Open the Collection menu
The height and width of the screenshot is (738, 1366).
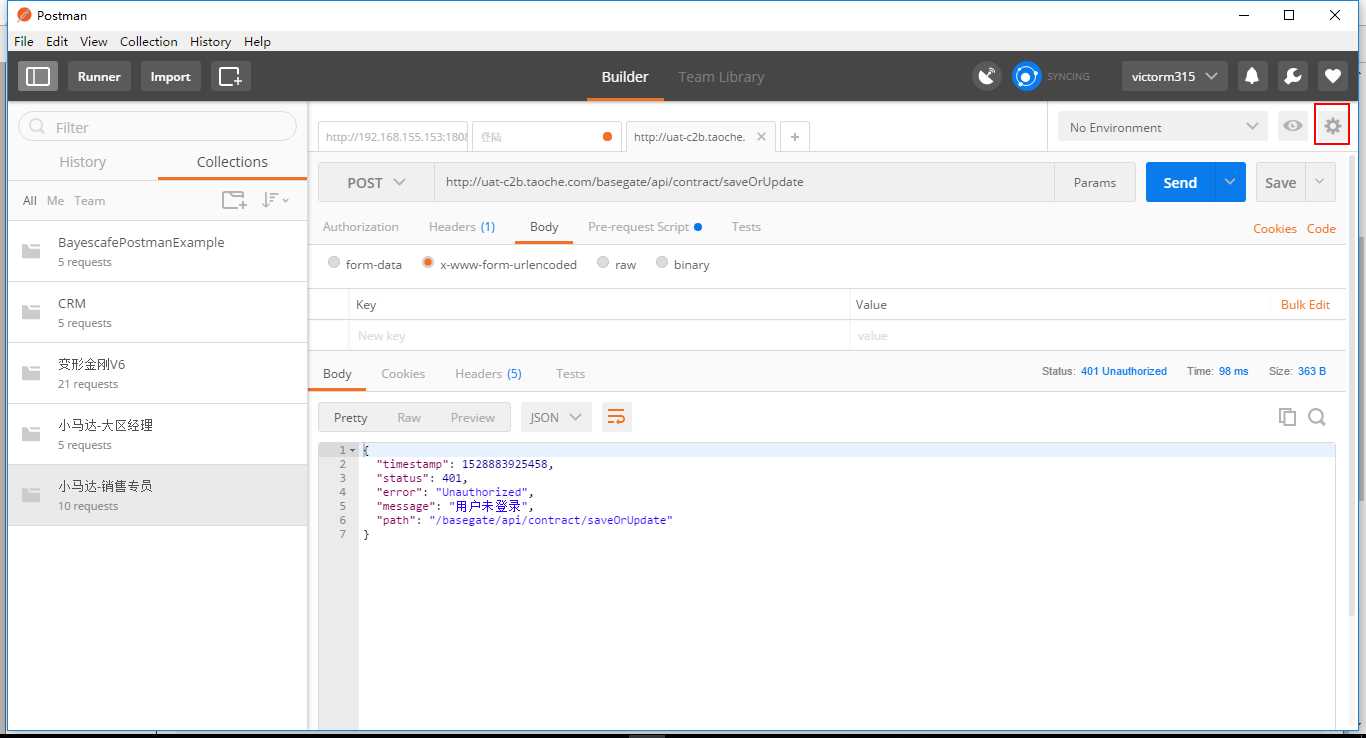(149, 41)
